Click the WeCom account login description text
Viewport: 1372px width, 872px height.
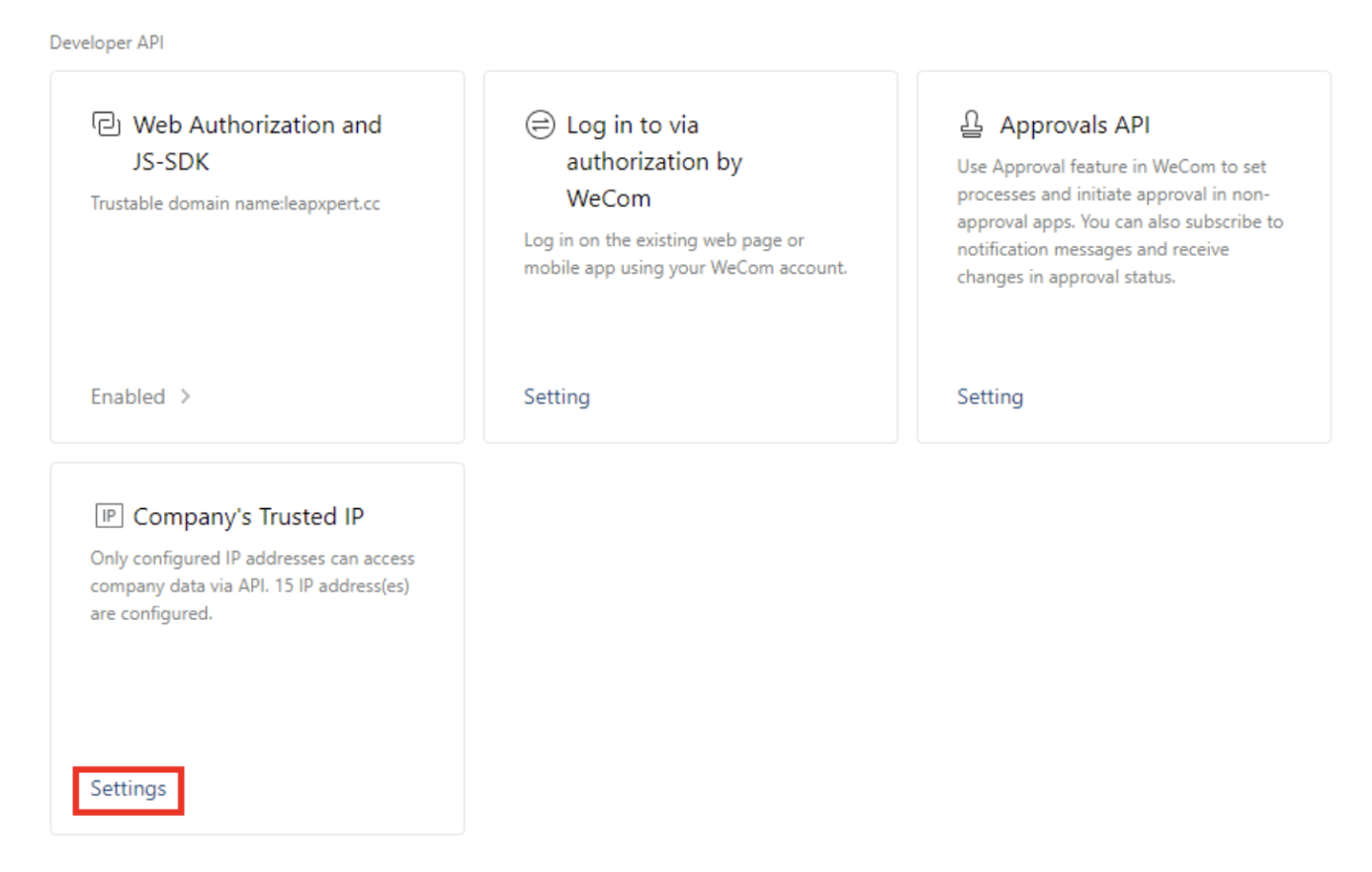pyautogui.click(x=685, y=254)
